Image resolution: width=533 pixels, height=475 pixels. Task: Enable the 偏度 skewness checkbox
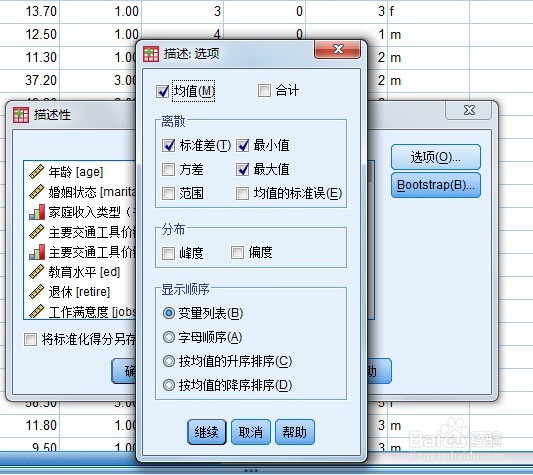[x=237, y=252]
